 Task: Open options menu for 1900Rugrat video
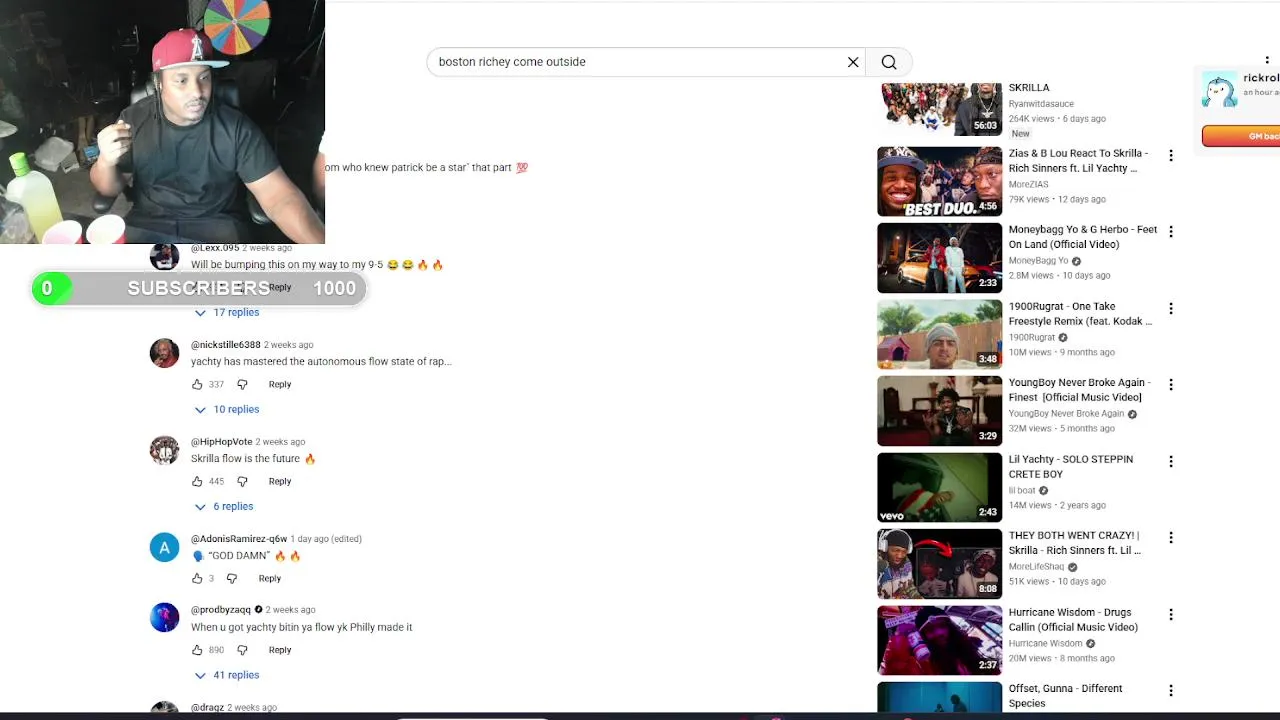(x=1171, y=308)
